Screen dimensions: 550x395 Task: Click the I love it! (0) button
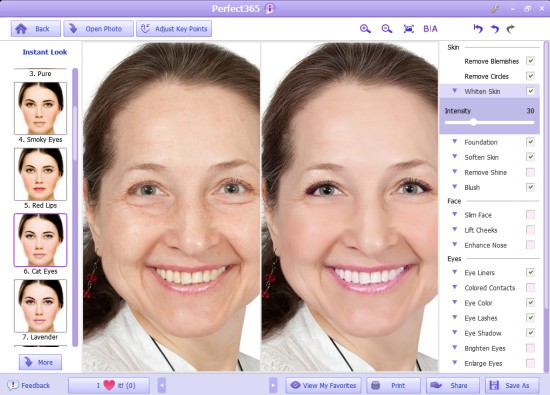109,385
